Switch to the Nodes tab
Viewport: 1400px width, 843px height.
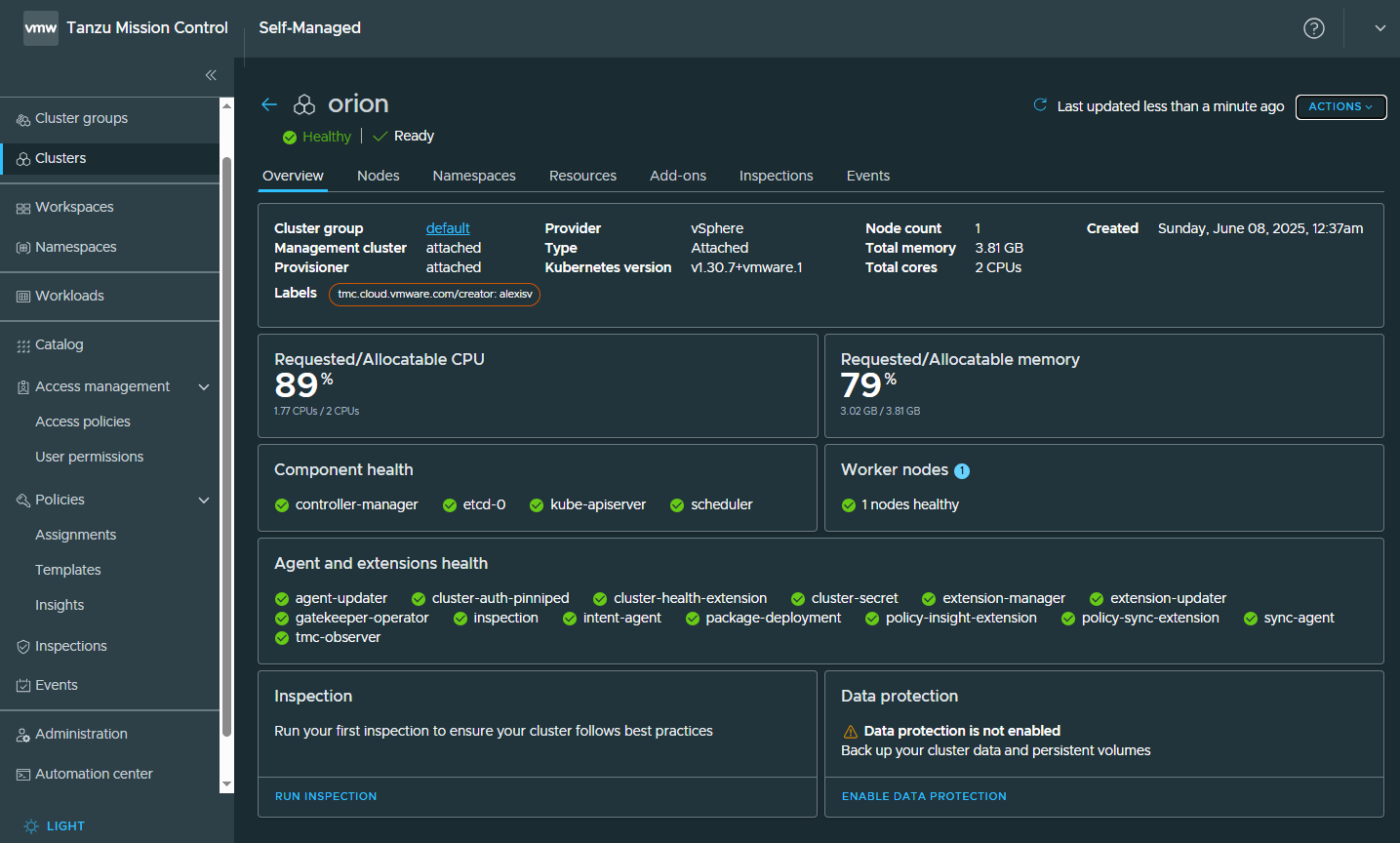pyautogui.click(x=379, y=176)
